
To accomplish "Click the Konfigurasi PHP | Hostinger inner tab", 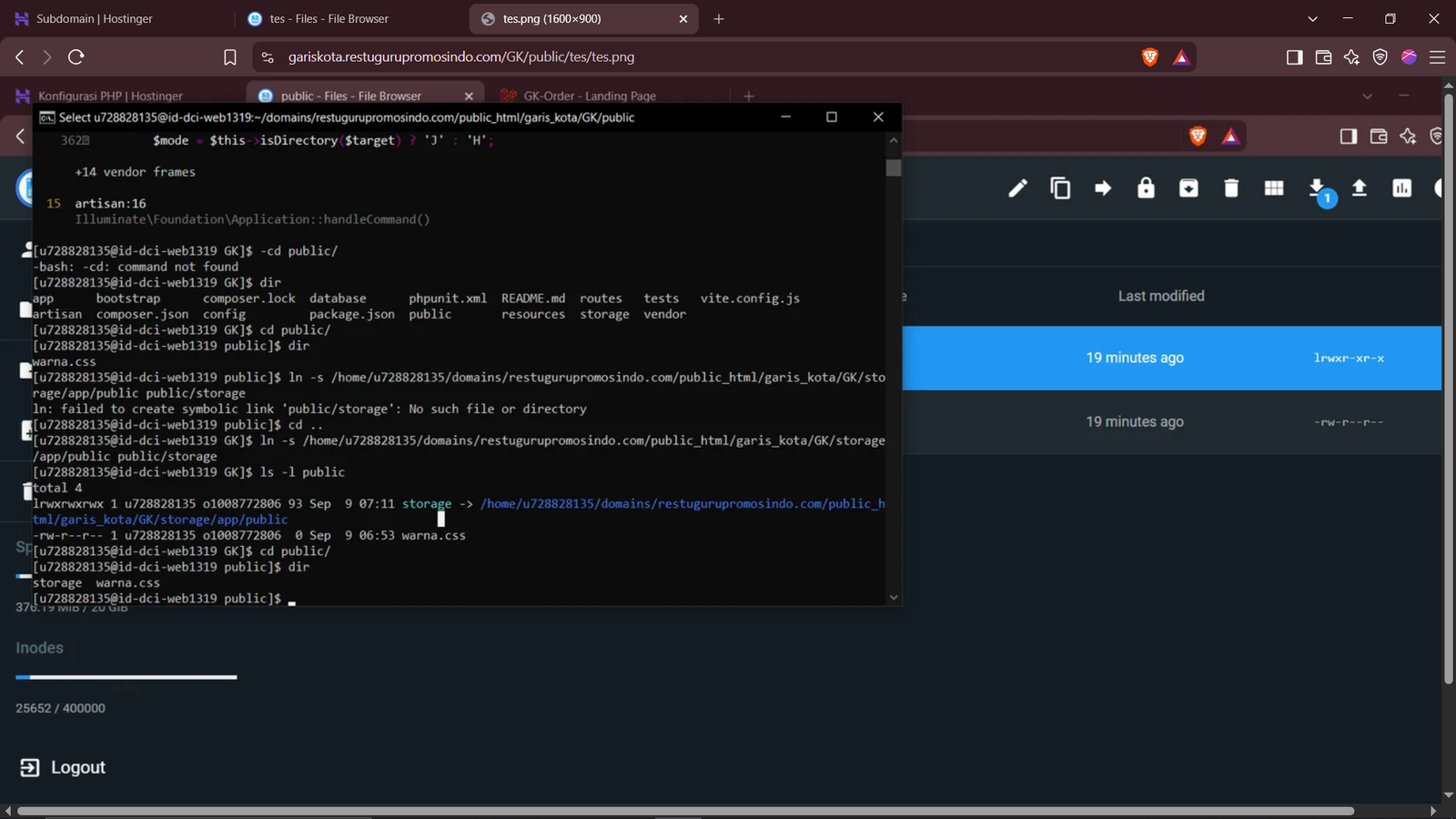I will [x=111, y=96].
